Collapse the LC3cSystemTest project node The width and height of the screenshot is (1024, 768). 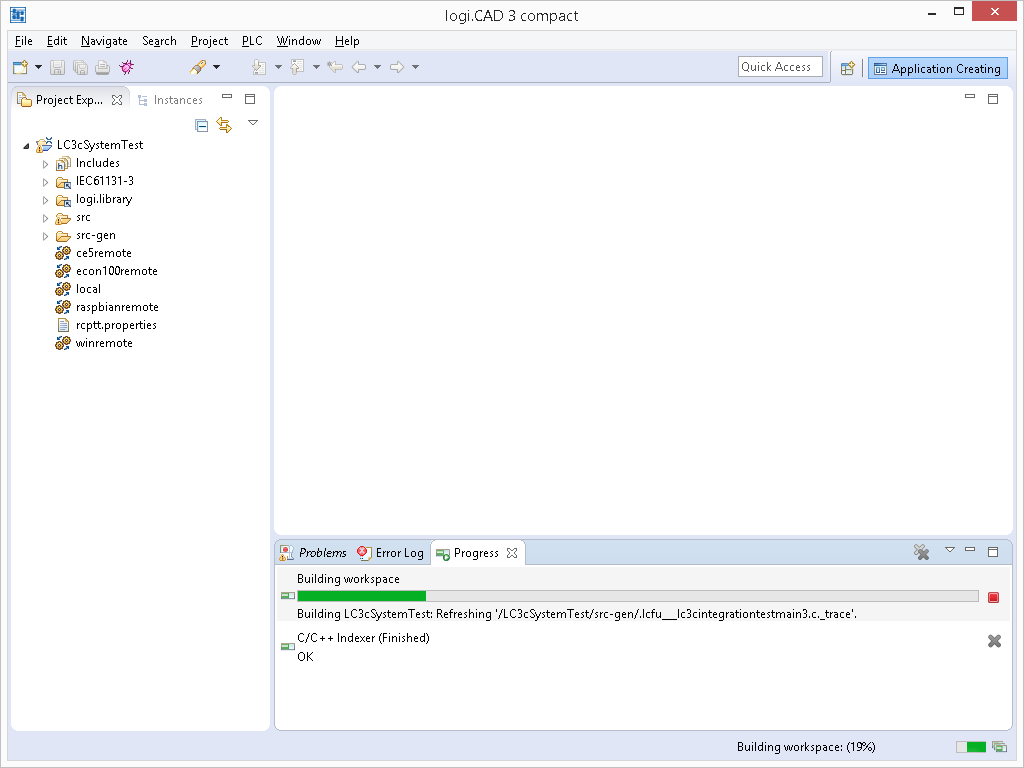[26, 146]
